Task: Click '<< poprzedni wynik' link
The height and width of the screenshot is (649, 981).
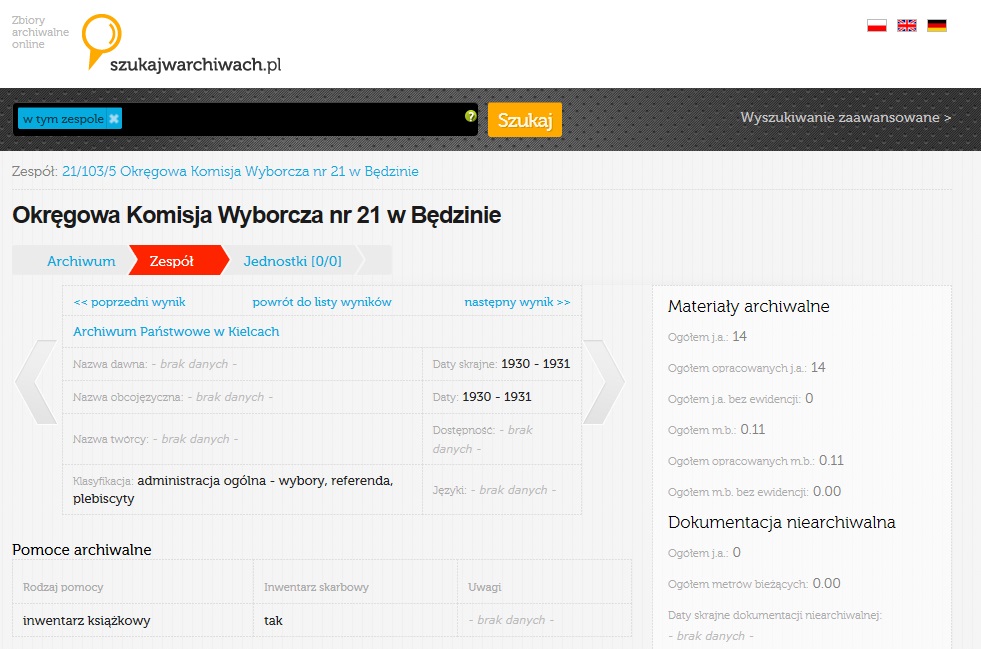Action: tap(129, 302)
